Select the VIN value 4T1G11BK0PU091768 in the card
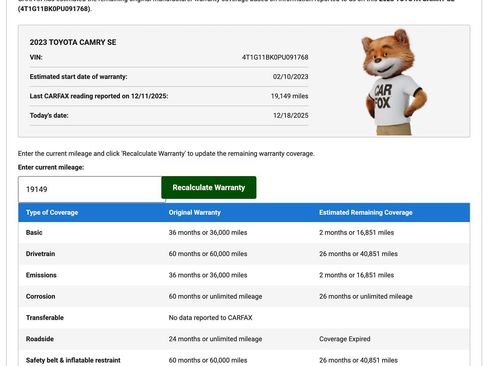The height and width of the screenshot is (366, 488). 275,57
